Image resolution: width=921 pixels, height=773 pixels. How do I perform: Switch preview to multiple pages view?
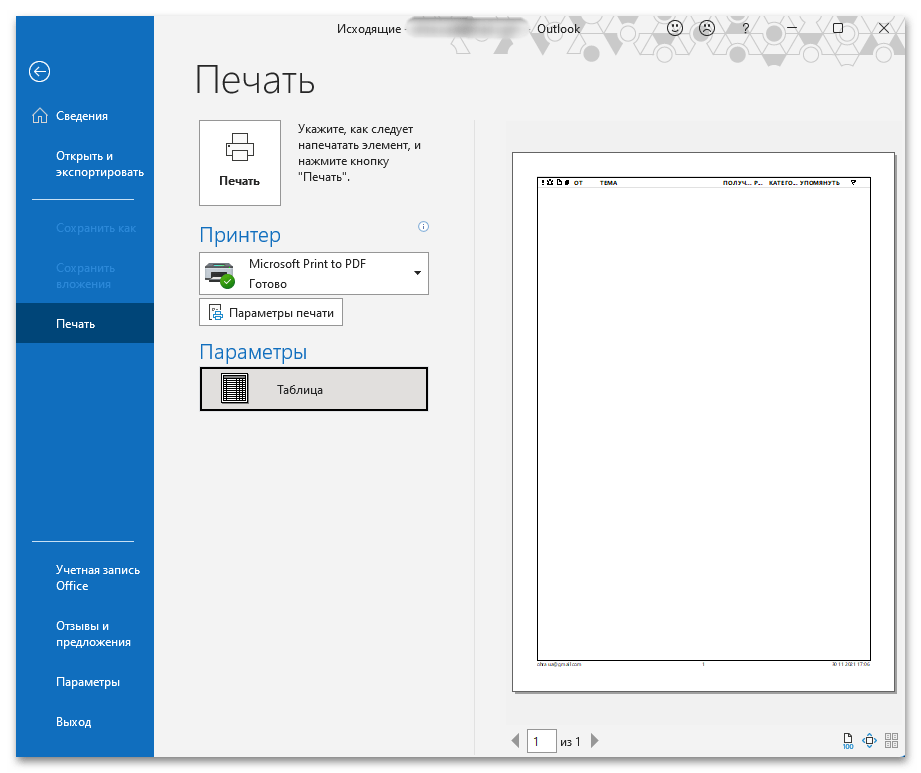(891, 741)
